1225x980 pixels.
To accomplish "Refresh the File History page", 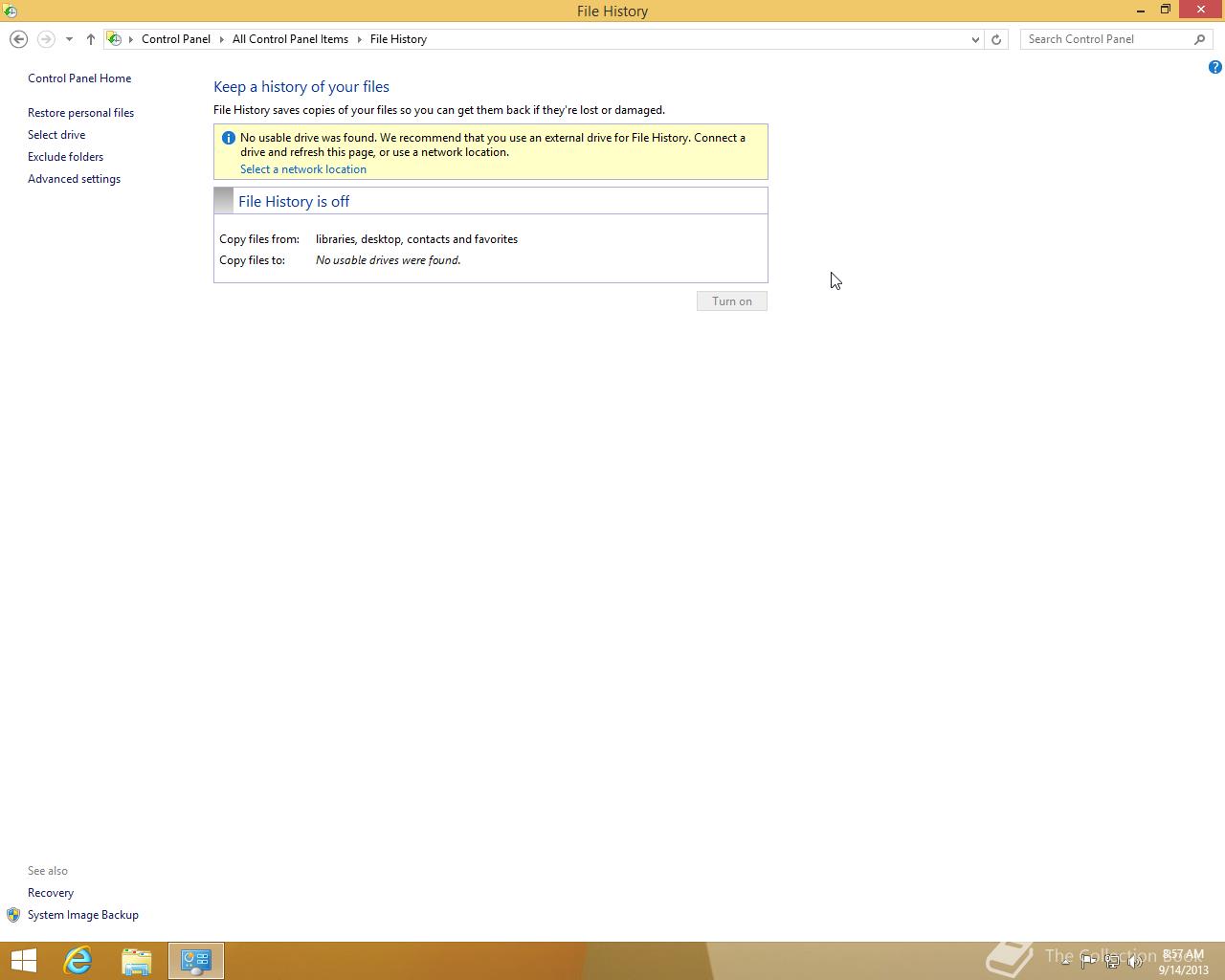I will click(996, 39).
